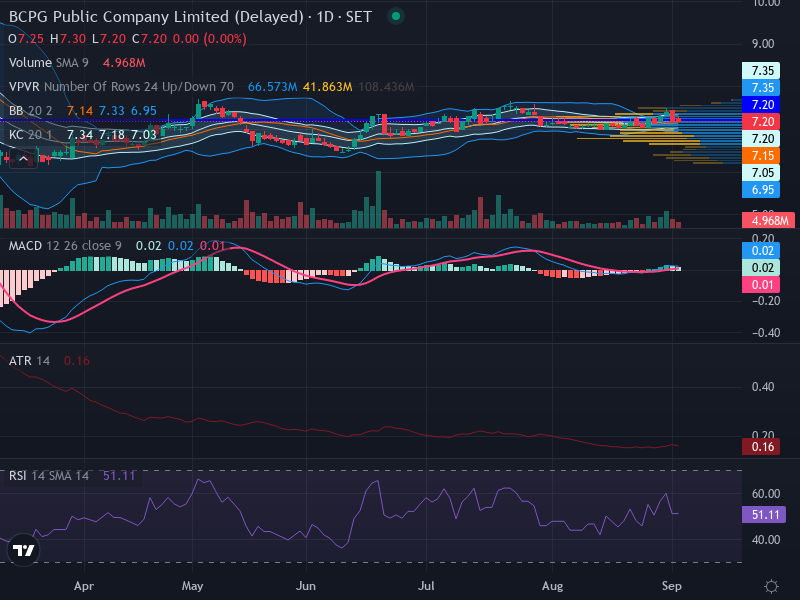Select the ATR 14 legend
Image resolution: width=800 pixels, height=600 pixels.
pyautogui.click(x=29, y=361)
